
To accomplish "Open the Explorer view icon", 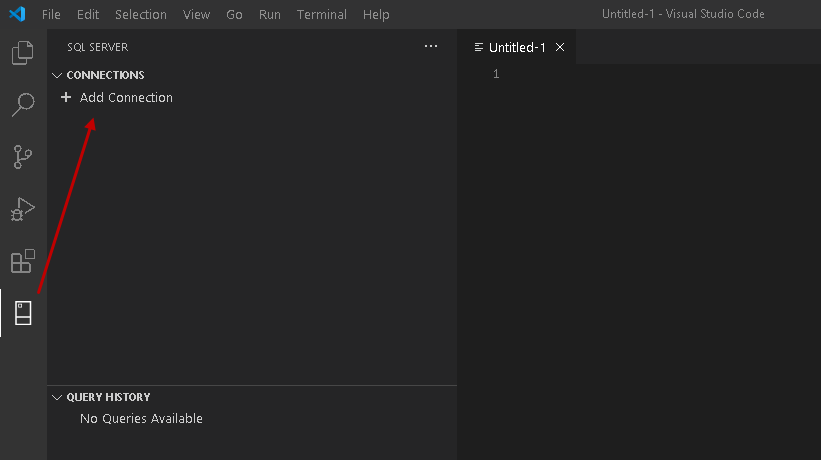I will pos(22,53).
